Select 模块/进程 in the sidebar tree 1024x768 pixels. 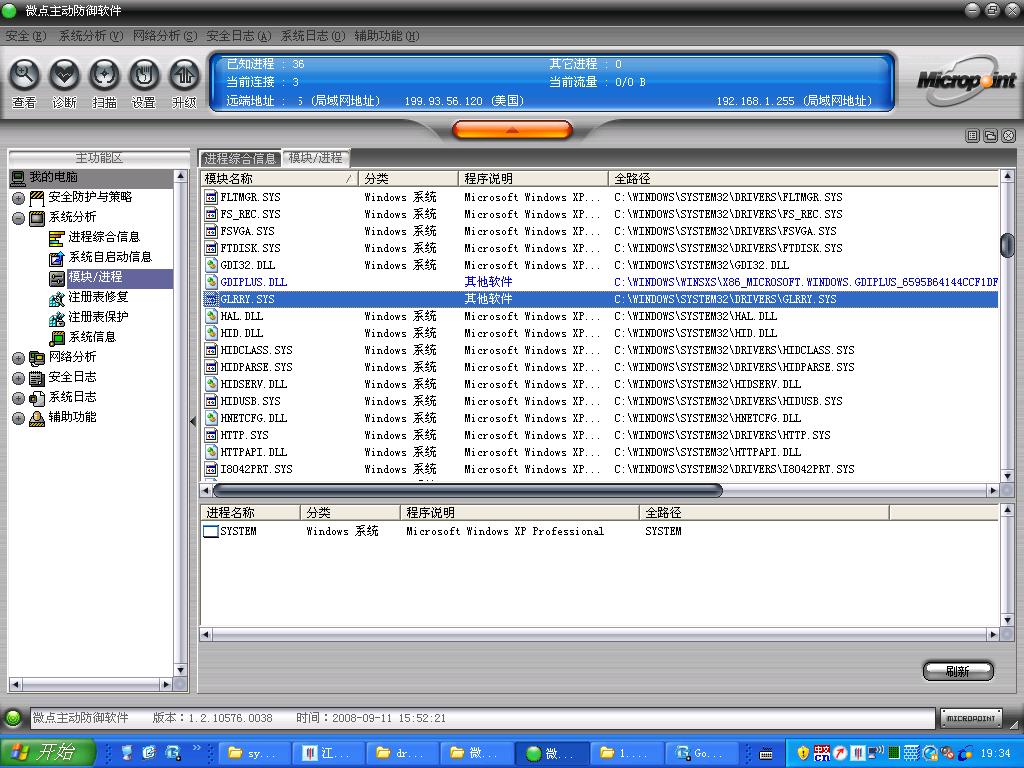tap(95, 277)
